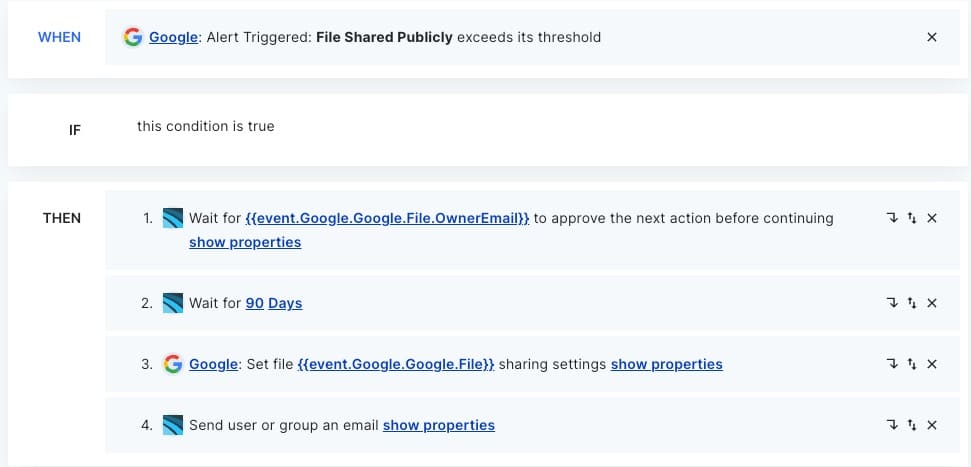Click the reorder arrows on action 4
Image resolution: width=971 pixels, height=467 pixels.
(912, 425)
